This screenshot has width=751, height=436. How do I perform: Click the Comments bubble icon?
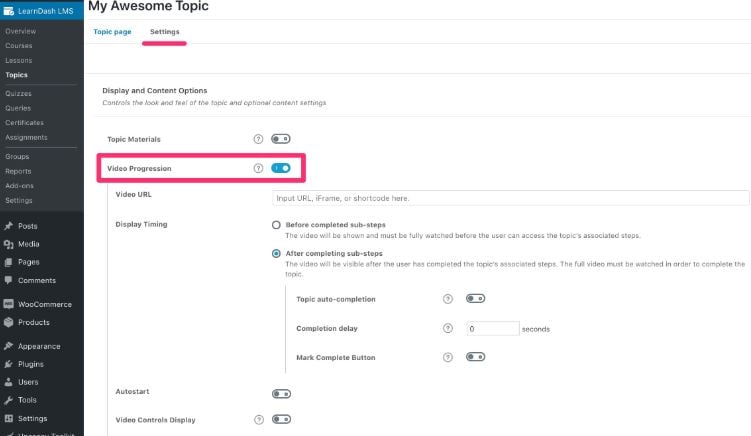(9, 280)
